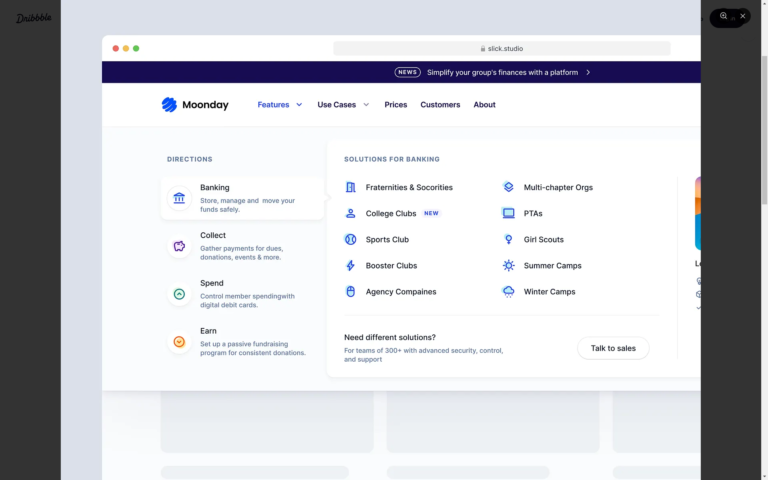Viewport: 768px width, 480px height.
Task: Click the Banking building icon
Action: pyautogui.click(x=179, y=198)
